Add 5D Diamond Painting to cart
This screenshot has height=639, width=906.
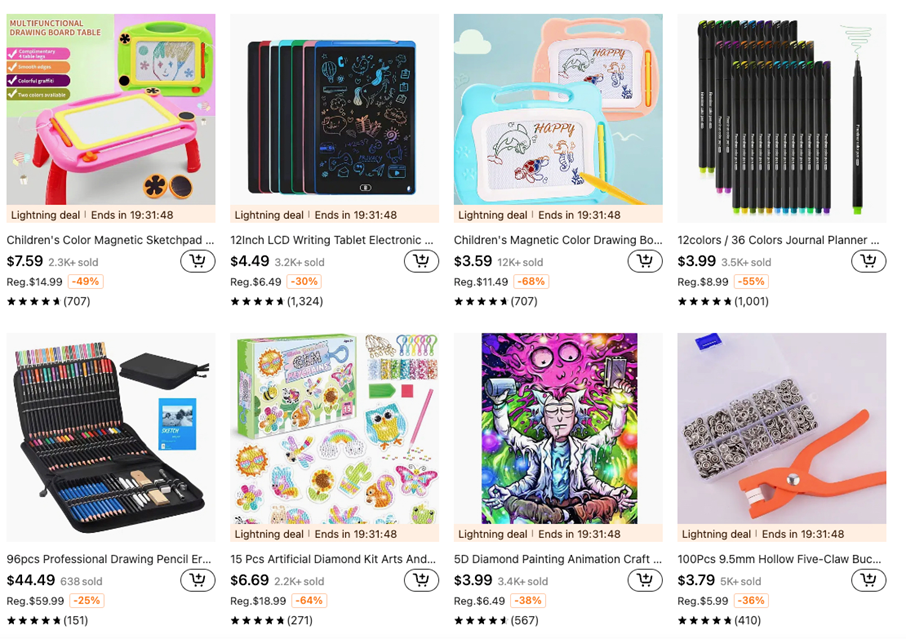click(x=645, y=580)
